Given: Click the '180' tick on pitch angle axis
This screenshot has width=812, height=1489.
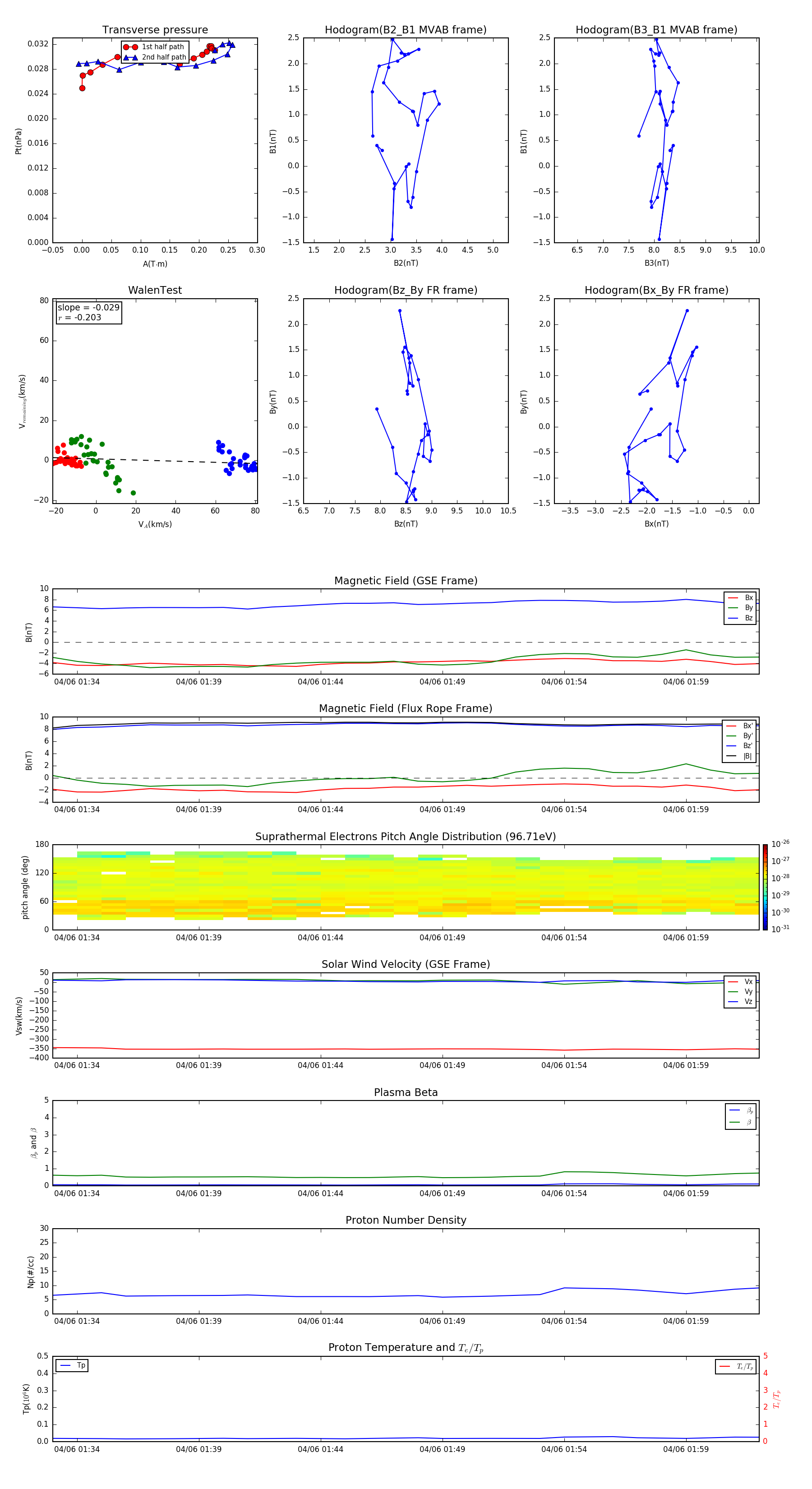Looking at the screenshot, I should (42, 845).
